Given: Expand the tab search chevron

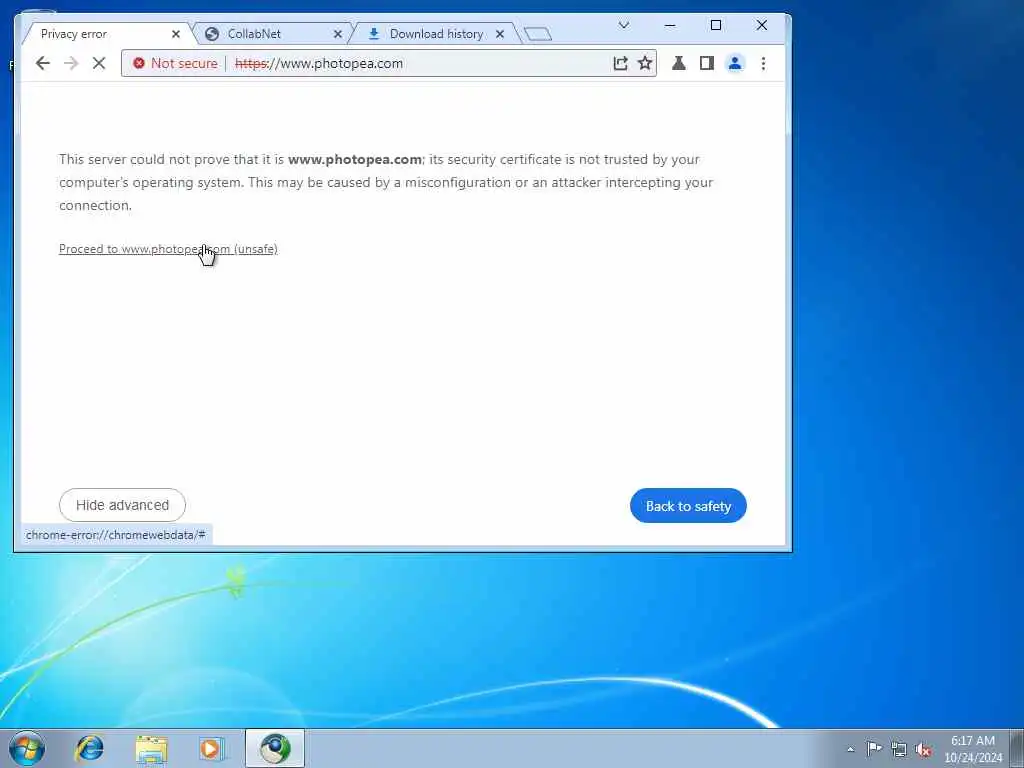Looking at the screenshot, I should point(624,25).
